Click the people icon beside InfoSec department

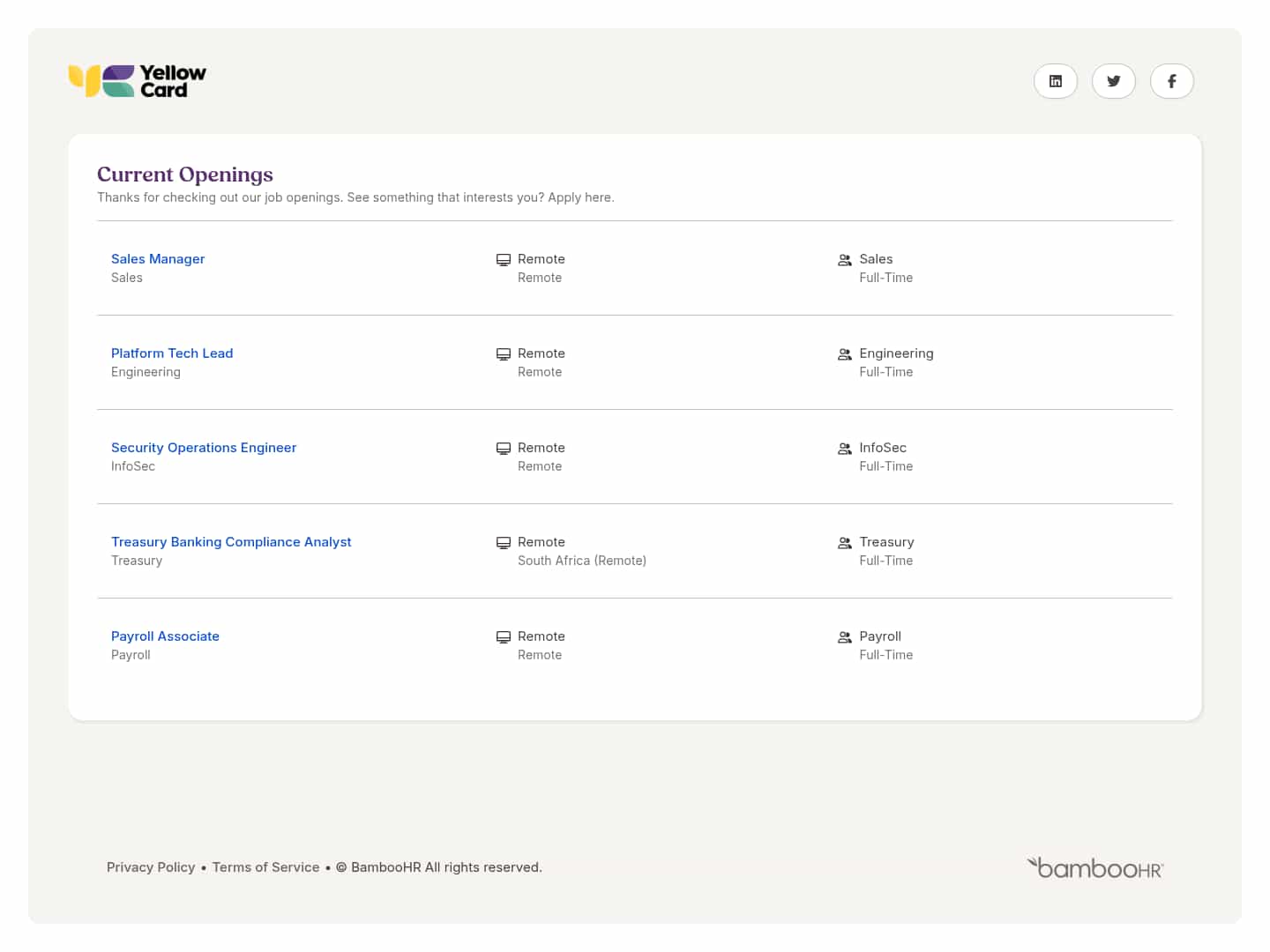tap(845, 448)
